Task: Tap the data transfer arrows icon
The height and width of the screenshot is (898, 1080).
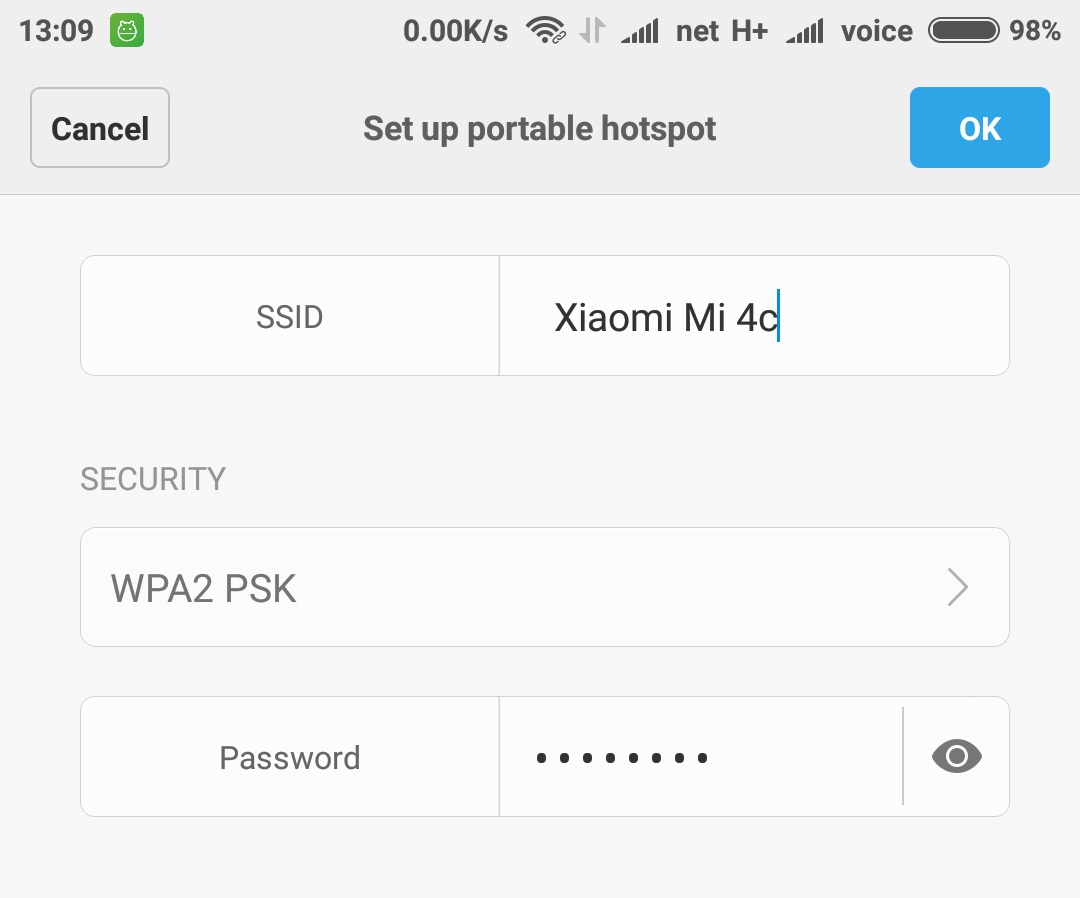Action: pyautogui.click(x=592, y=30)
